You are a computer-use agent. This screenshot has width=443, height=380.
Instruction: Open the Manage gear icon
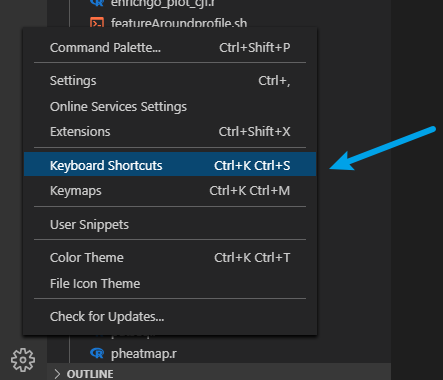tap(23, 360)
